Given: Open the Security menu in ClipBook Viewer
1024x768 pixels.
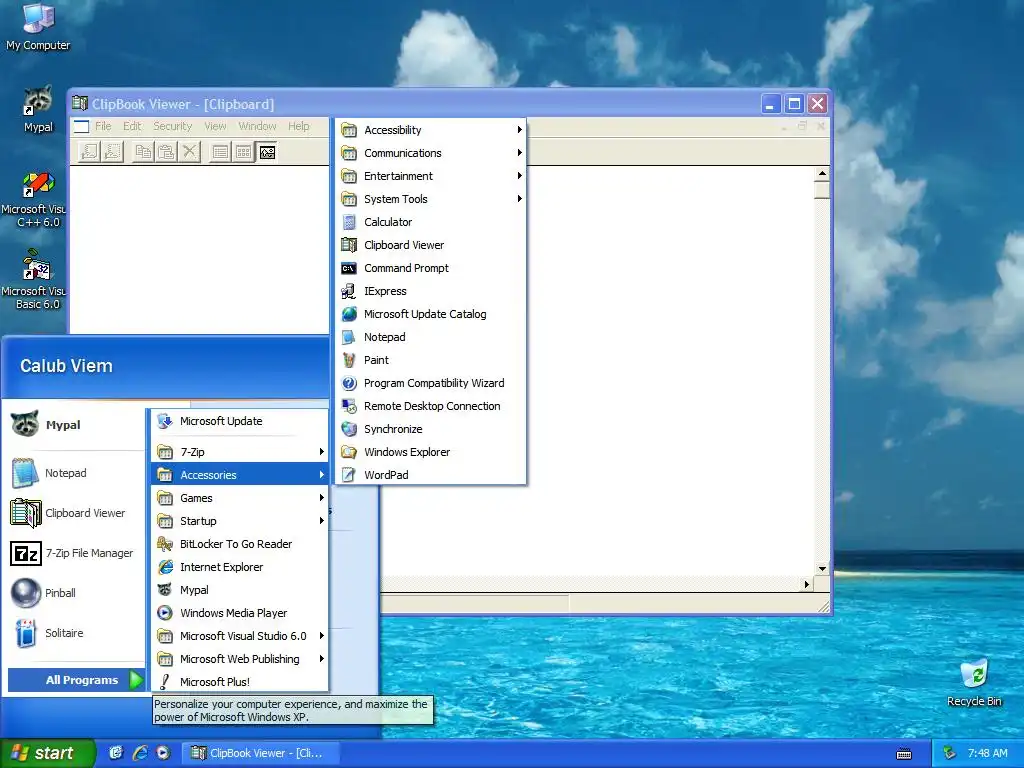Looking at the screenshot, I should pos(172,126).
